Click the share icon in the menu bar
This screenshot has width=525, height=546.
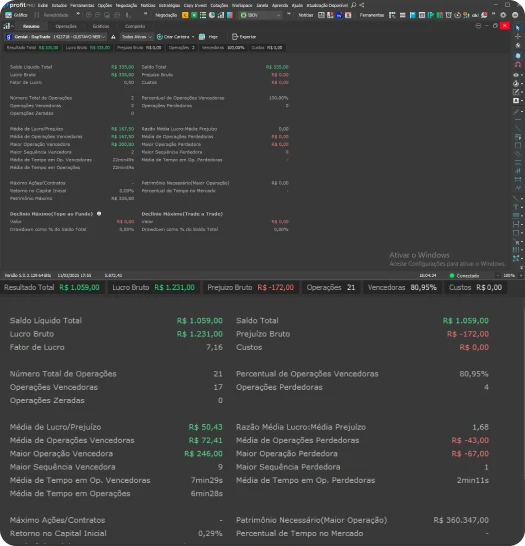(x=362, y=5)
